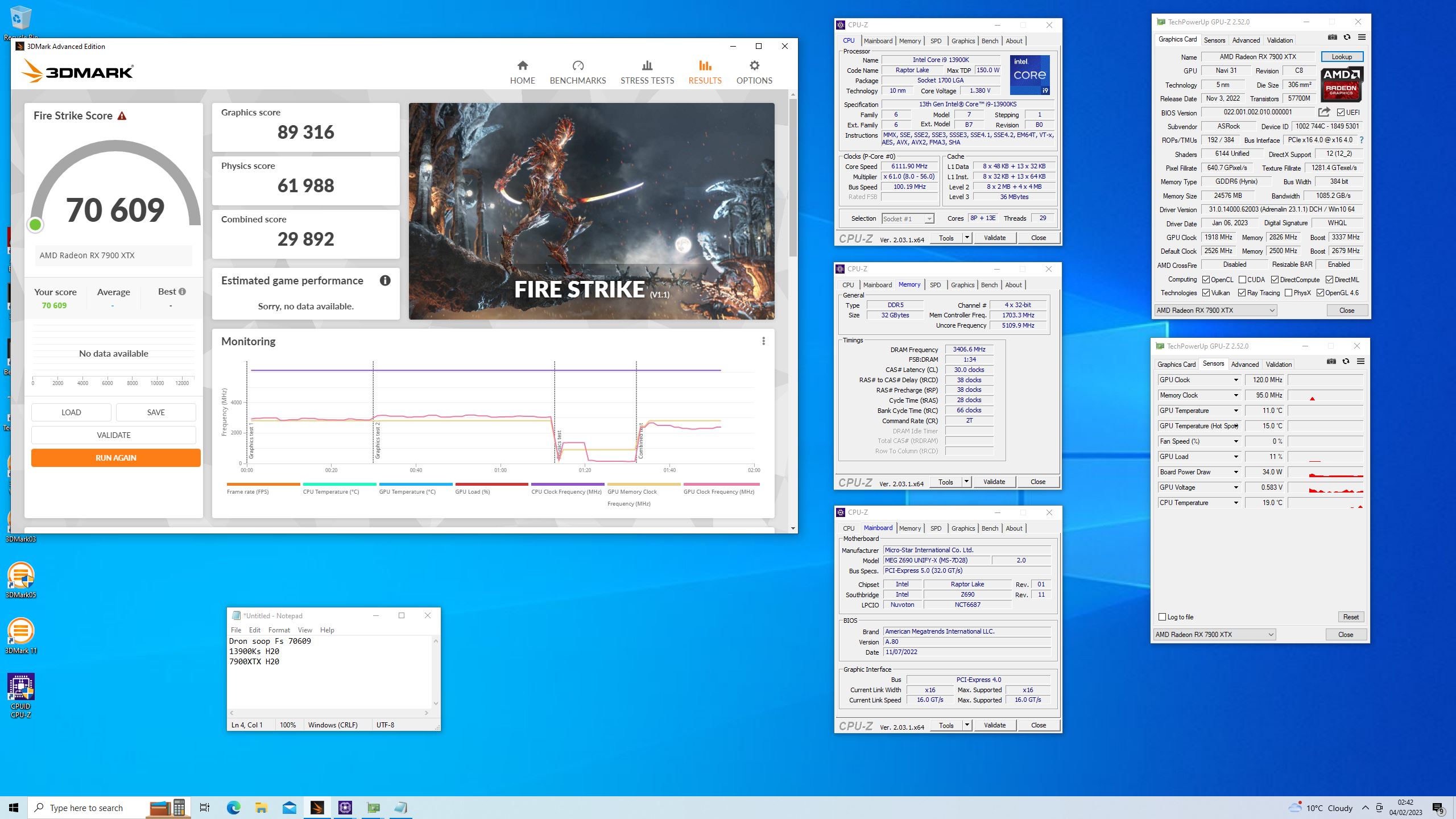Click the refresh icon in GPU-Z Graphics Card window

(x=1347, y=38)
